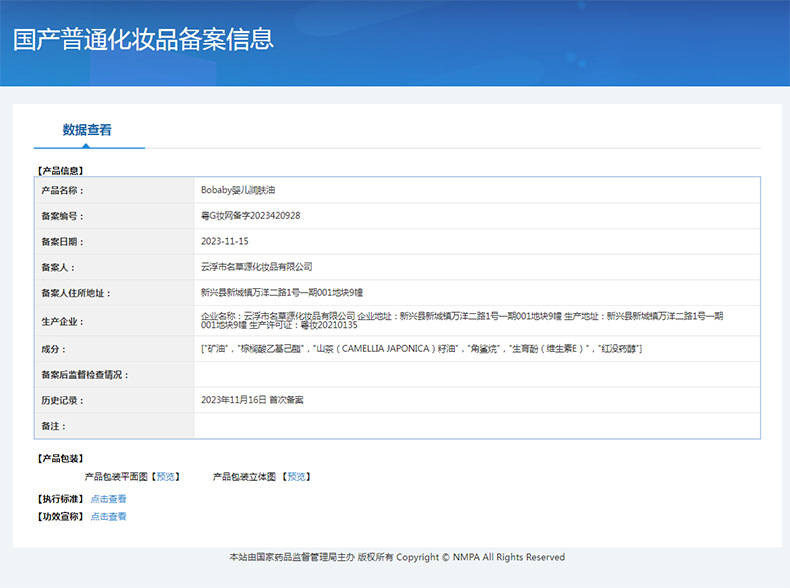Image resolution: width=790 pixels, height=588 pixels.
Task: Click the 【产品信息】 section header
Action: [x=60, y=171]
